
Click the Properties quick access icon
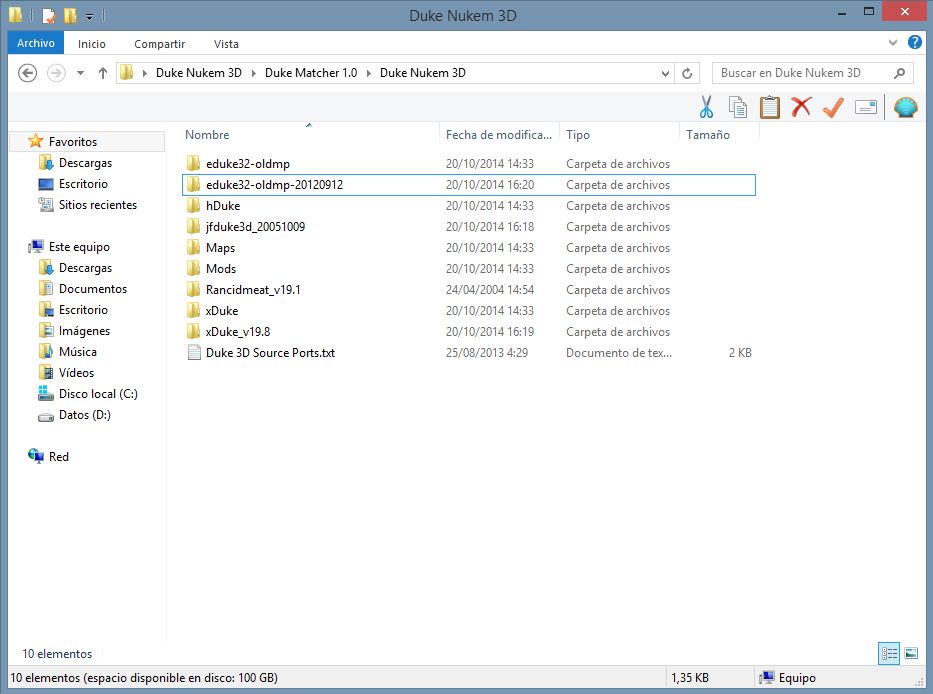[x=49, y=15]
